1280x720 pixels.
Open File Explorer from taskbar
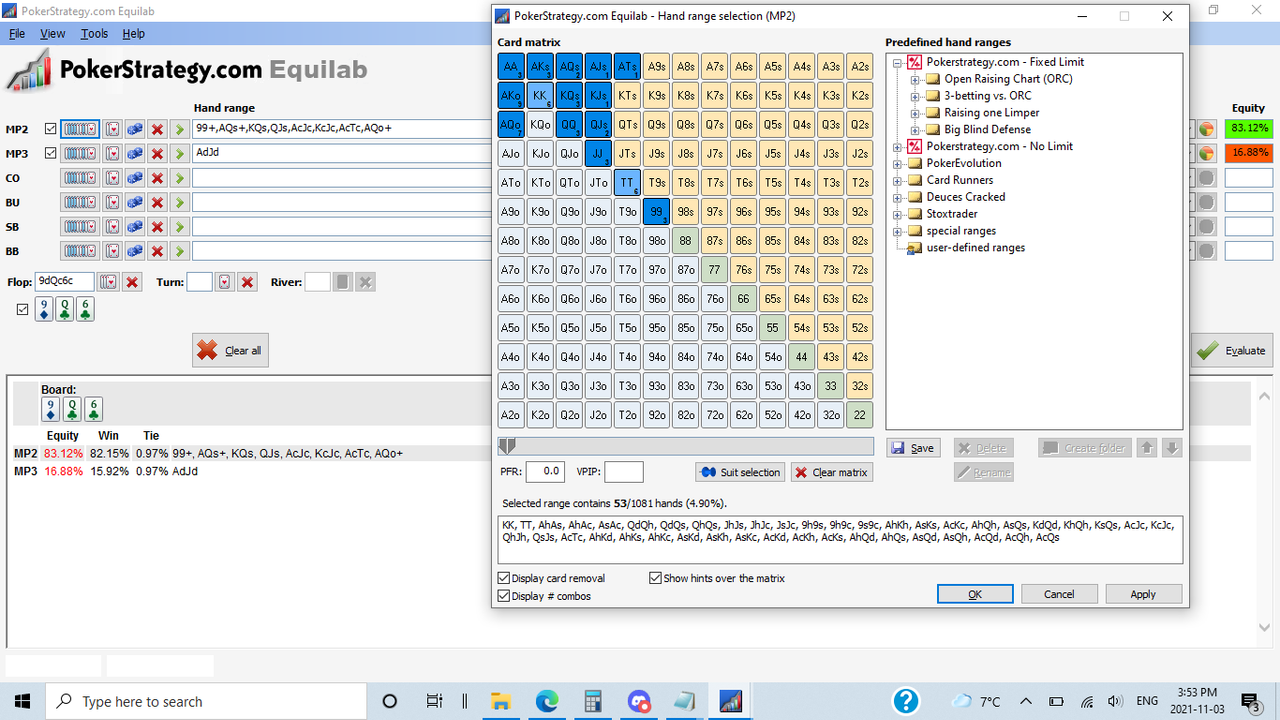click(500, 701)
